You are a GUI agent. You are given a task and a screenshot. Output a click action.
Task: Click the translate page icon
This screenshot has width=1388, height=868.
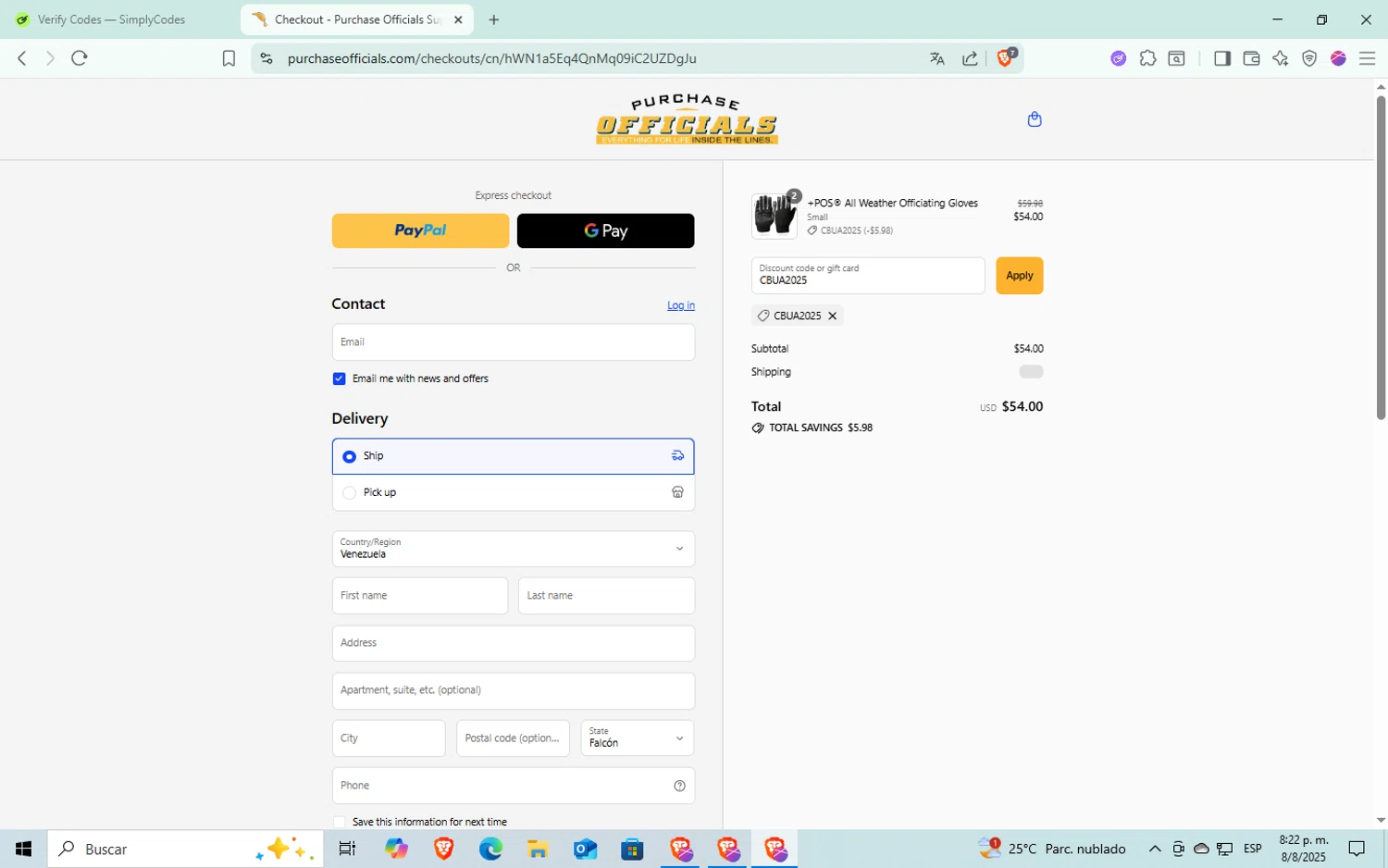(937, 58)
